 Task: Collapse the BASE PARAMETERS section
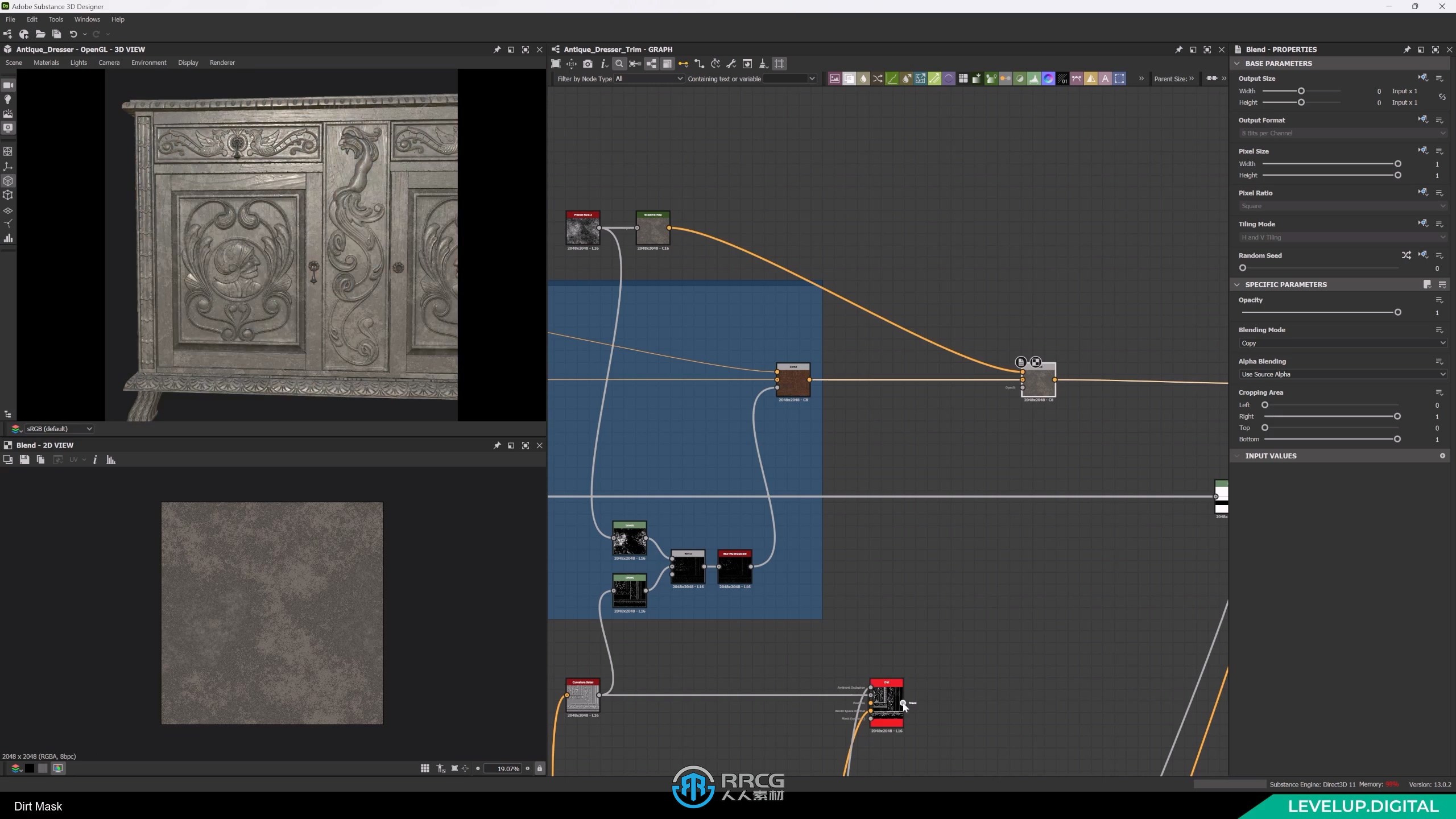pos(1237,63)
